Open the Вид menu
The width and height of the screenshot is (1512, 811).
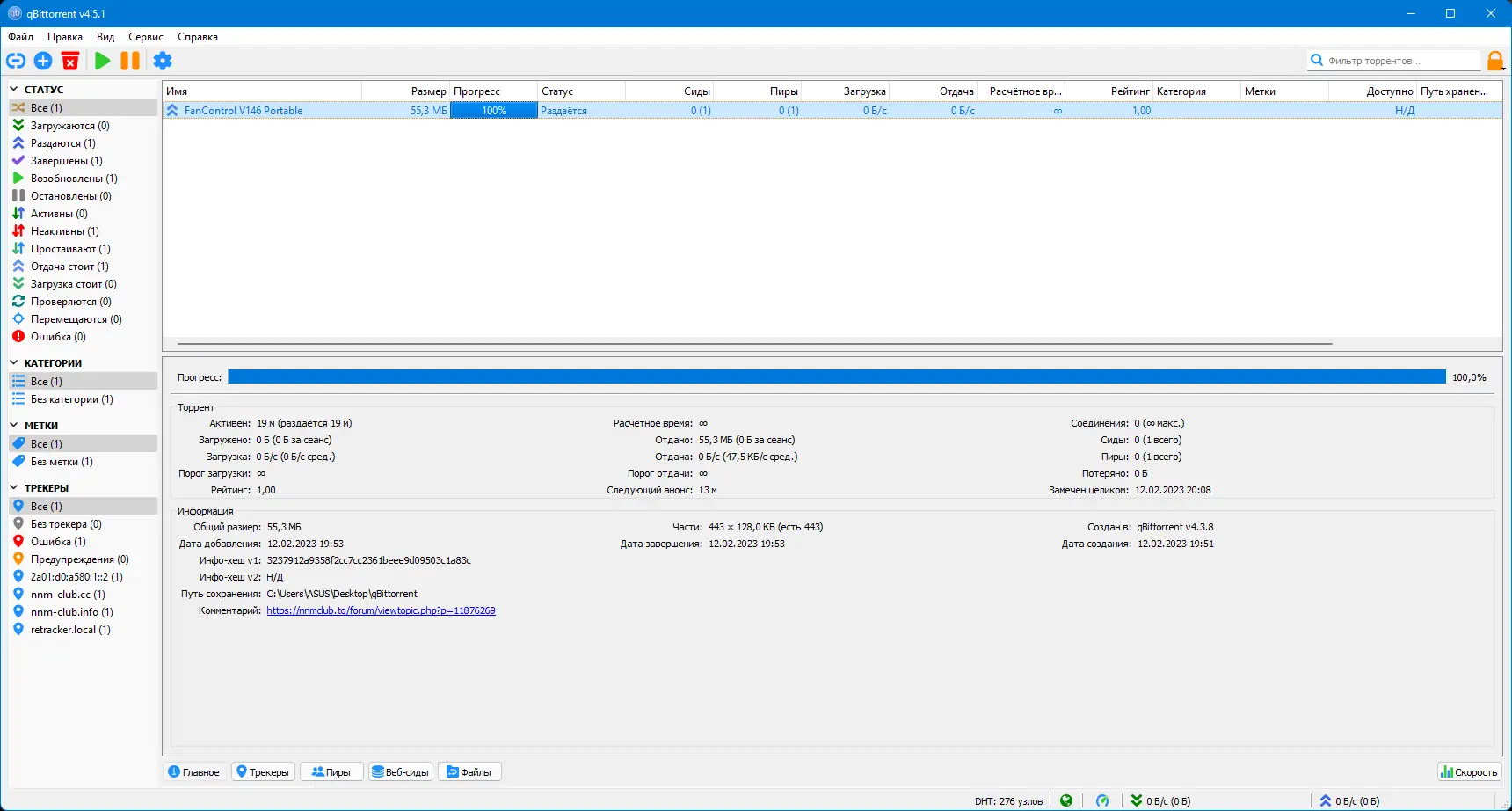105,37
